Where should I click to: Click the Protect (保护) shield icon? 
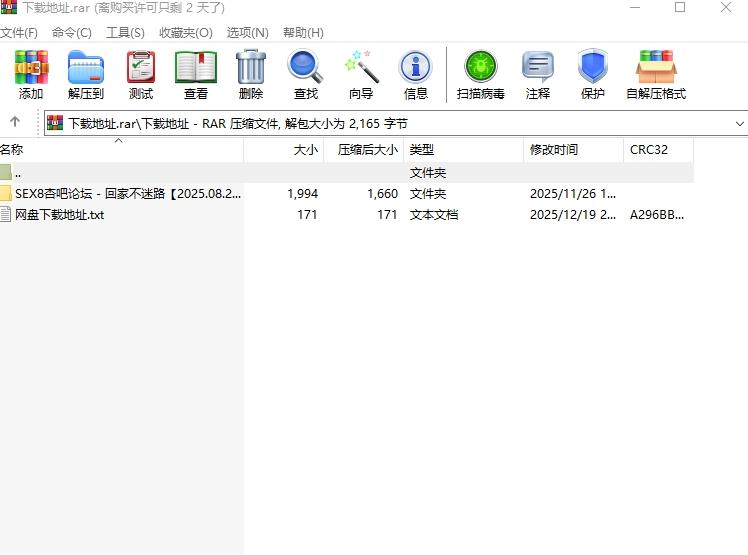tap(593, 75)
